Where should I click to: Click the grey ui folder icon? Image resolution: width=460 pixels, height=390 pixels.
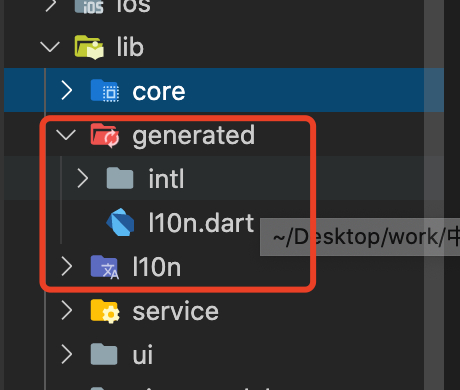(x=104, y=354)
